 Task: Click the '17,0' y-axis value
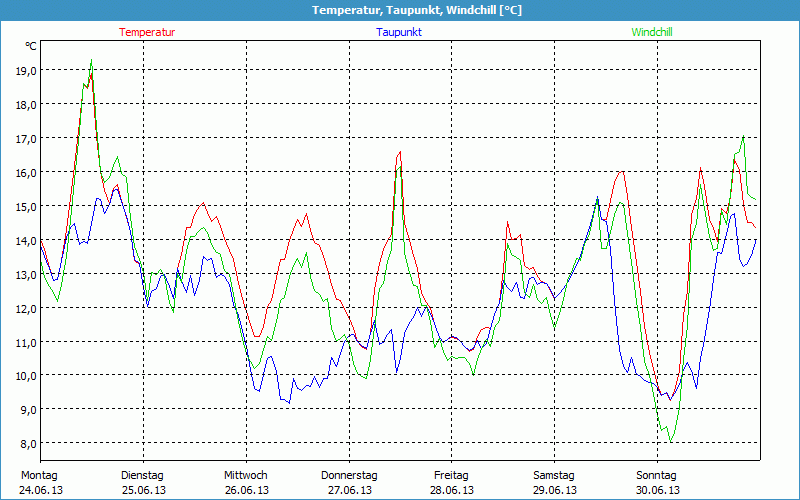point(26,139)
